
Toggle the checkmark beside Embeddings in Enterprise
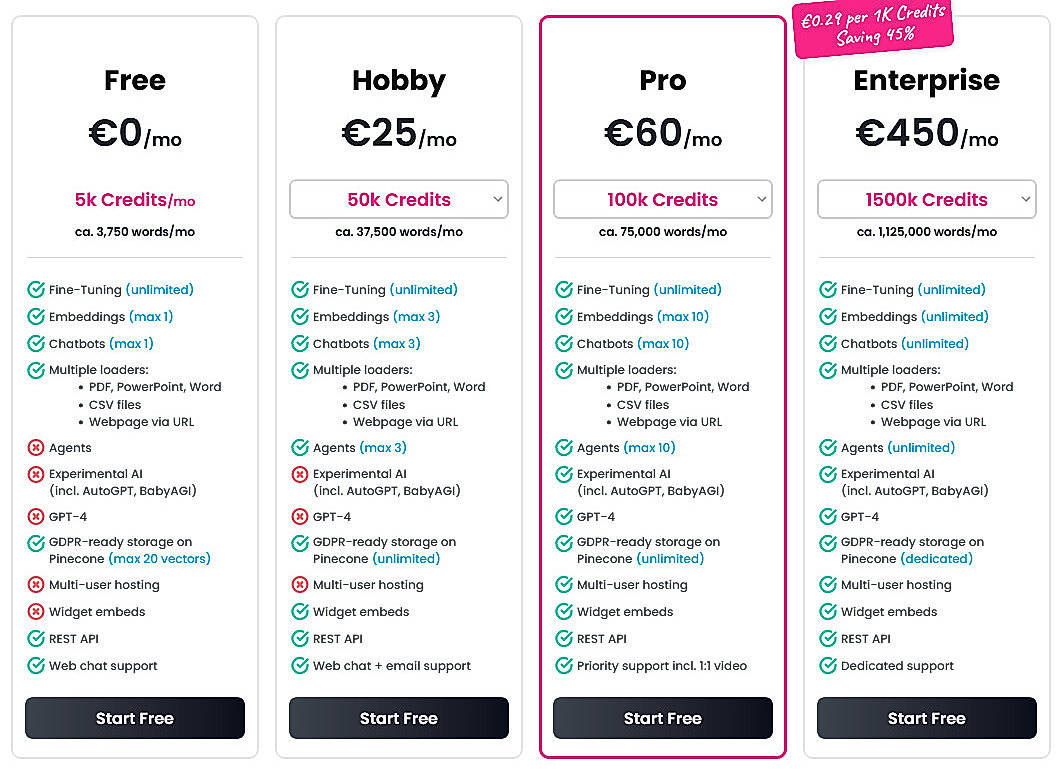(828, 317)
